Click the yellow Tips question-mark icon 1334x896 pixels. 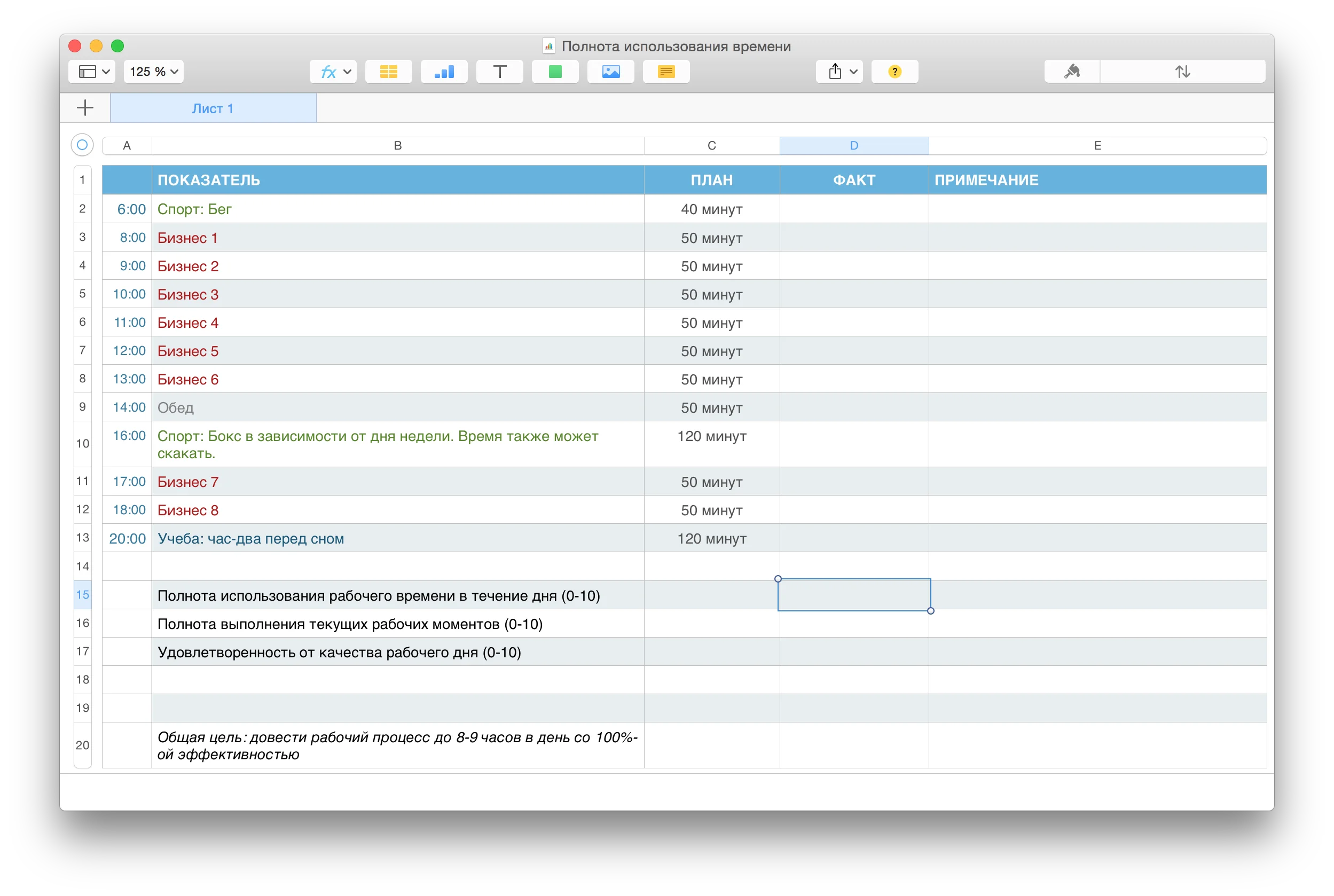tap(894, 72)
